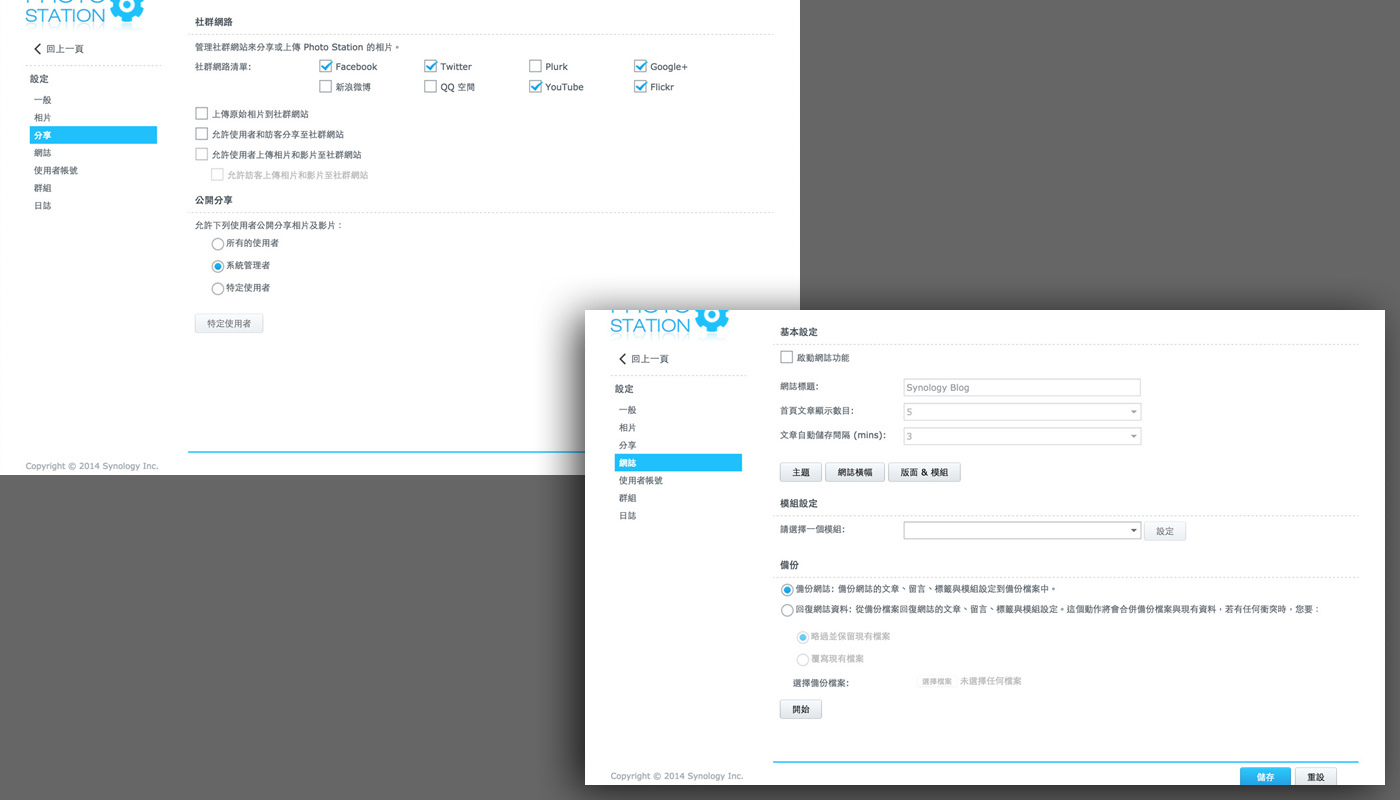Click the 開始 button
This screenshot has width=1400, height=800.
tap(801, 710)
